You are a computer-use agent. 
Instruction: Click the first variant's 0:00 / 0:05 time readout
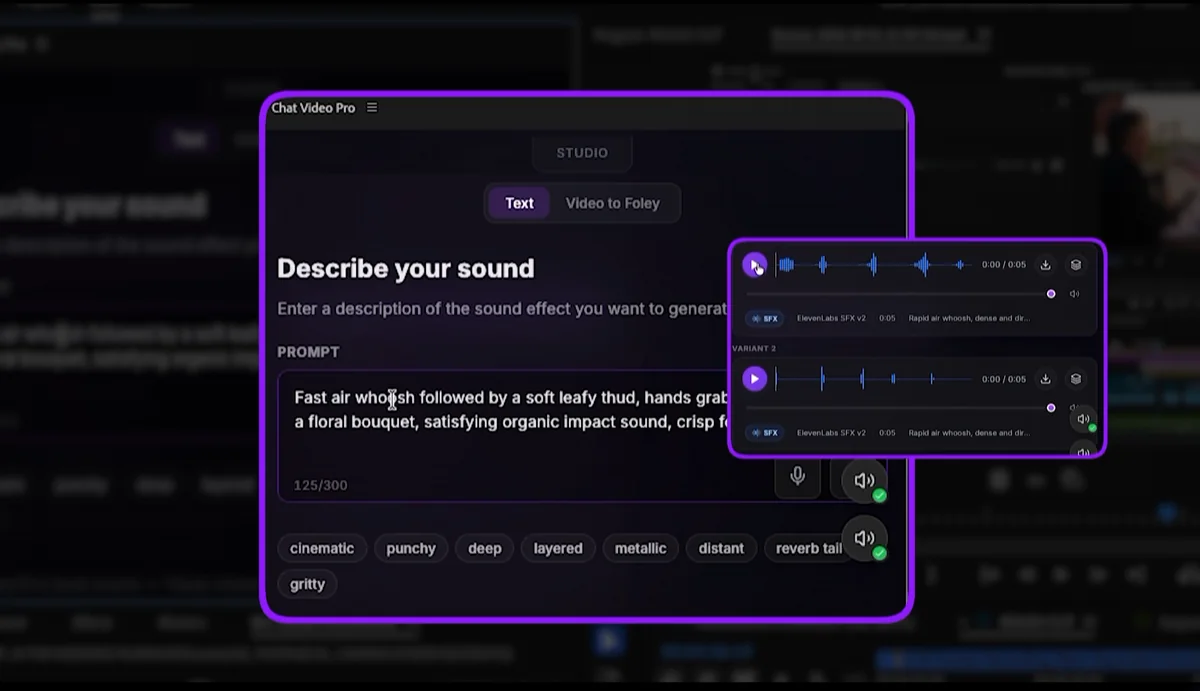coord(1004,265)
